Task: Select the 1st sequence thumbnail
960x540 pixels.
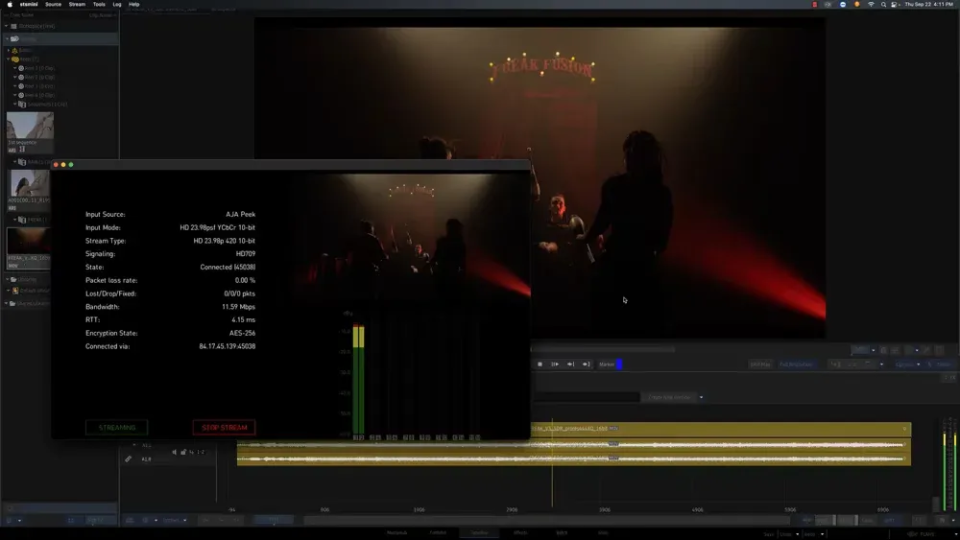Action: pos(30,126)
